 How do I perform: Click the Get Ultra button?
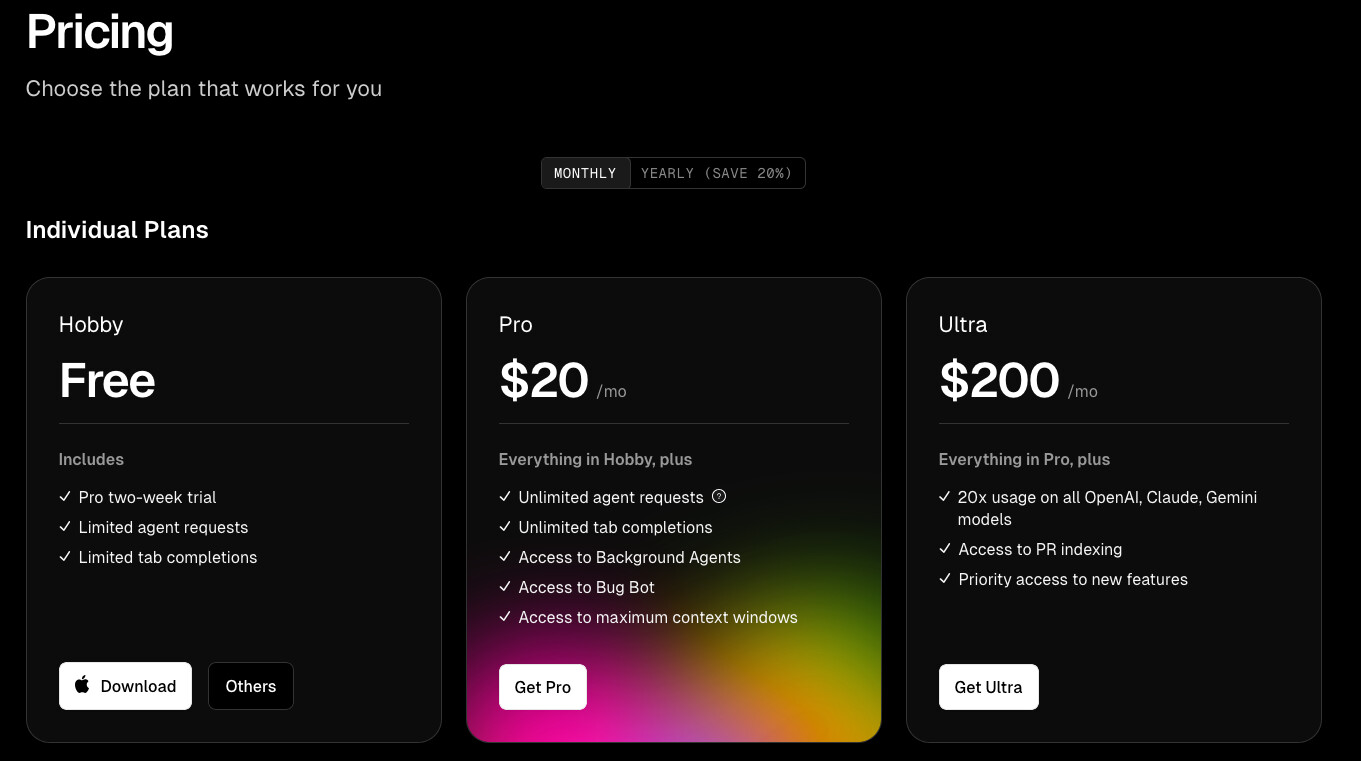(989, 687)
